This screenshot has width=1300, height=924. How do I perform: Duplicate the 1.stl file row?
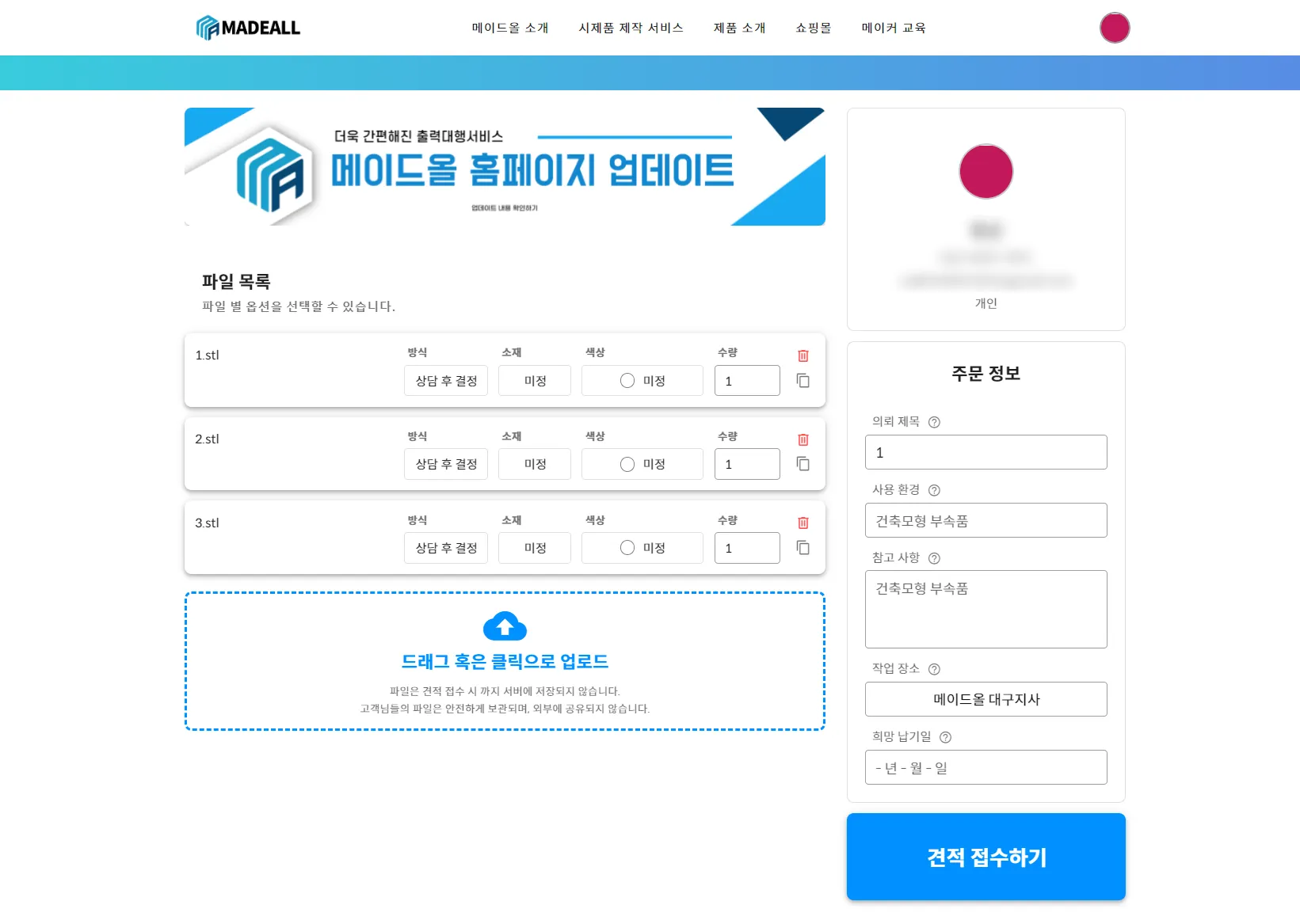[803, 381]
